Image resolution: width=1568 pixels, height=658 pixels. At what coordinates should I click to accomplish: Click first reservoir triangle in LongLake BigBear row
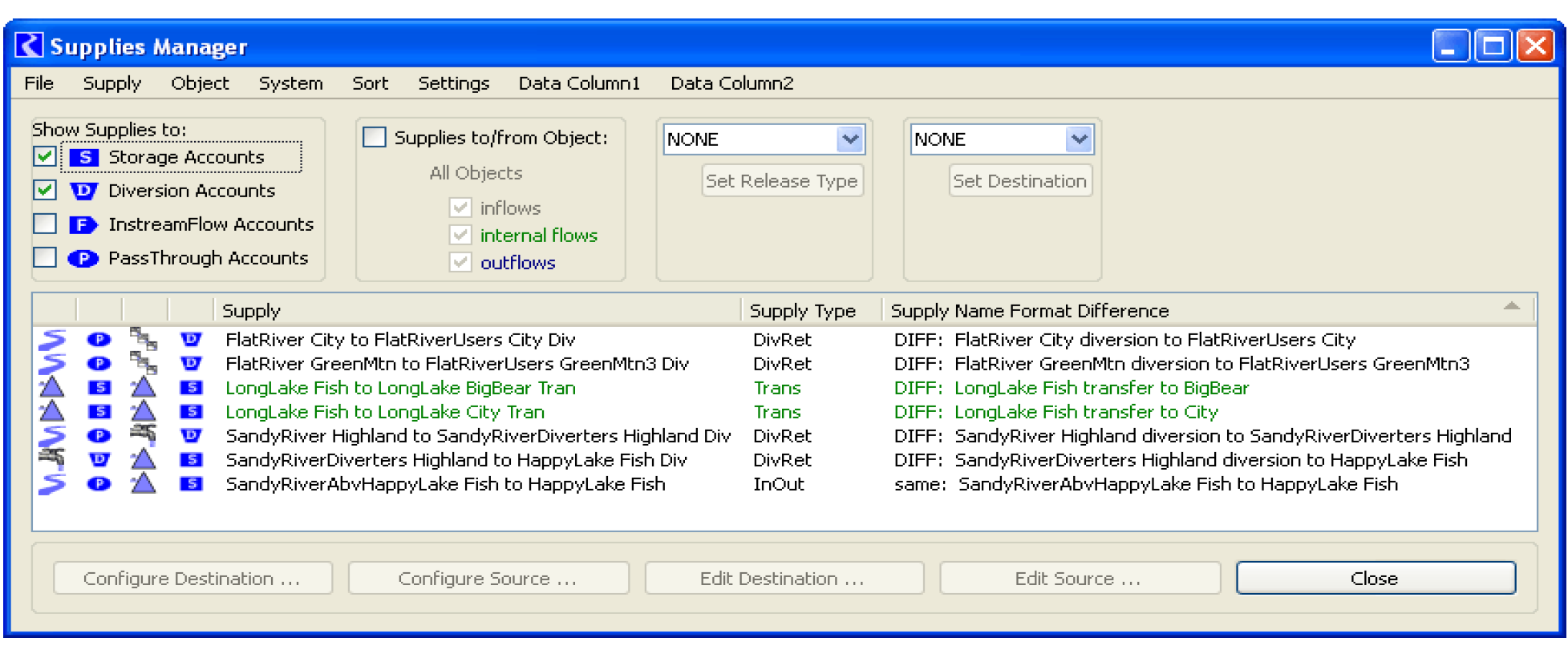pyautogui.click(x=52, y=388)
